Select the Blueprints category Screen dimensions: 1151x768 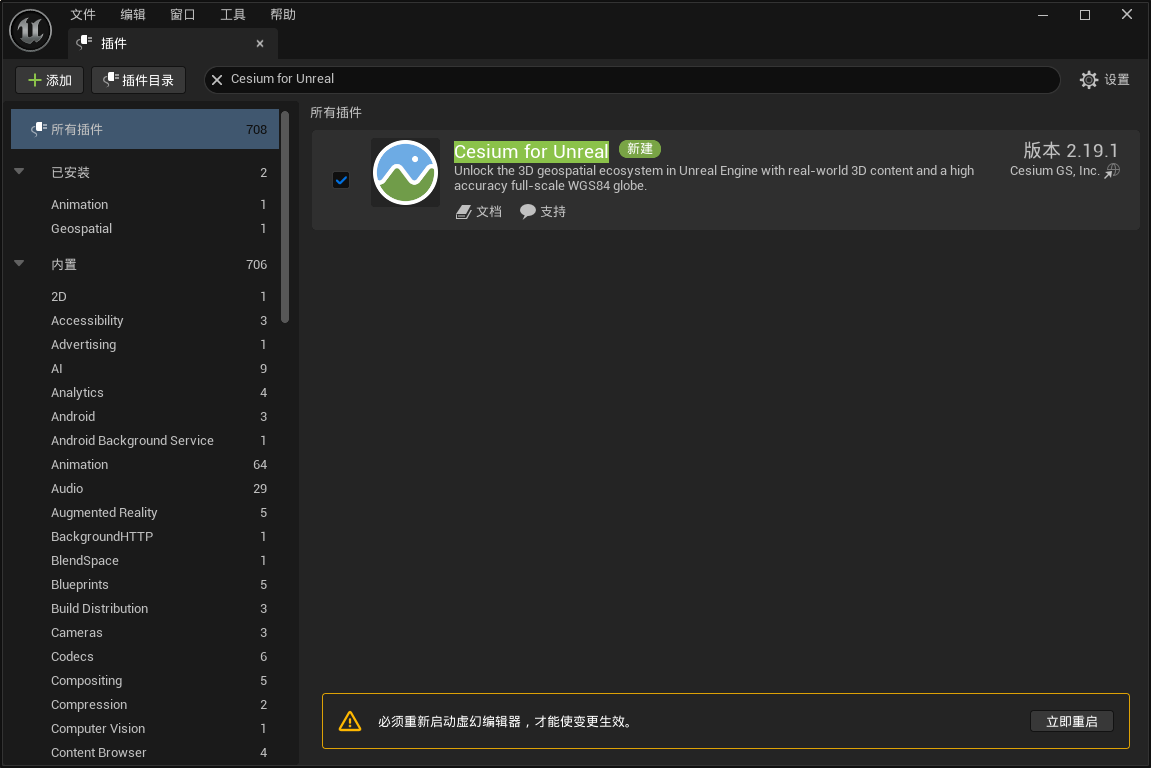coord(145,584)
